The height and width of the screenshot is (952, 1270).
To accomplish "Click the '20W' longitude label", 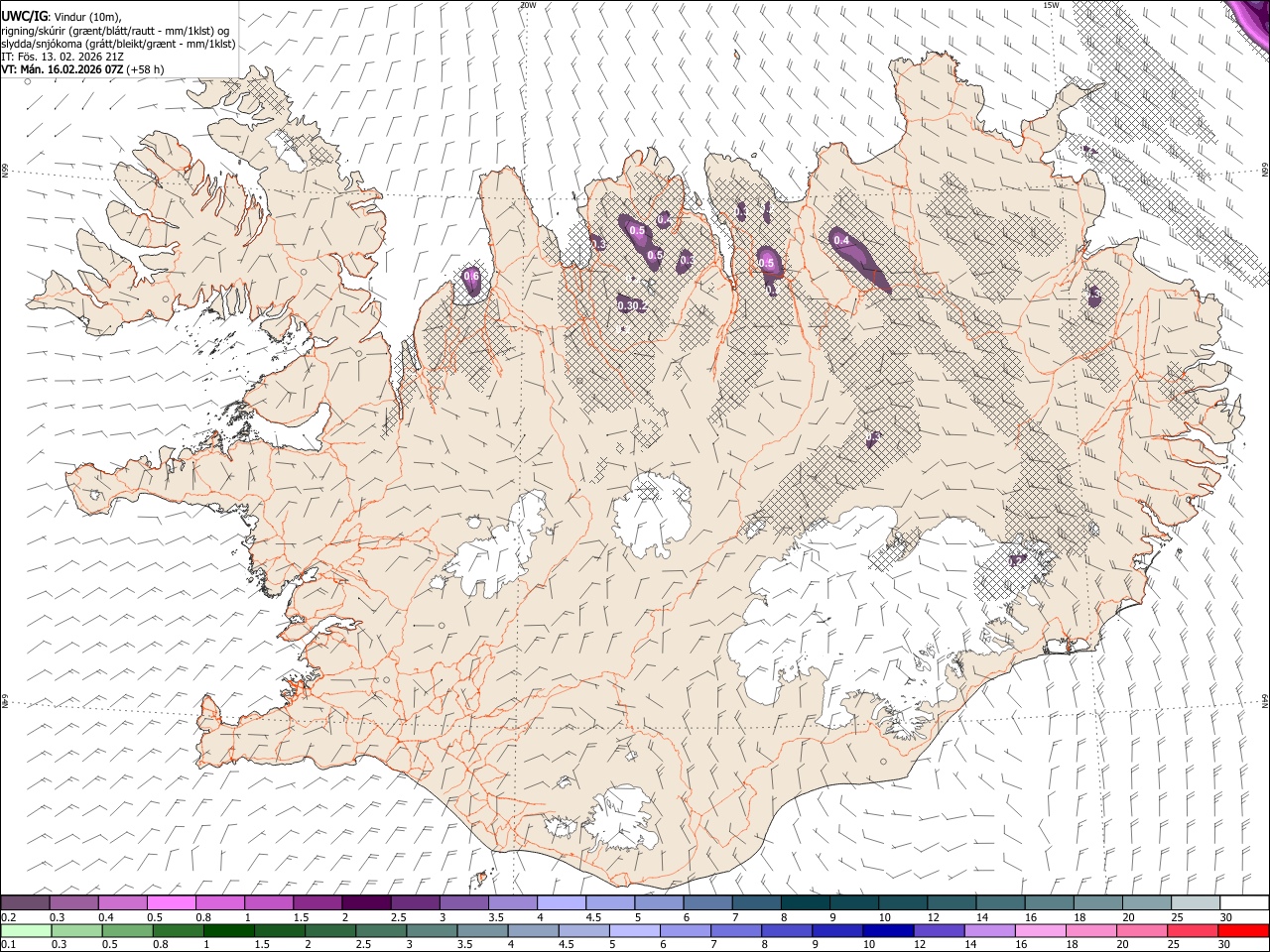I will (x=529, y=5).
